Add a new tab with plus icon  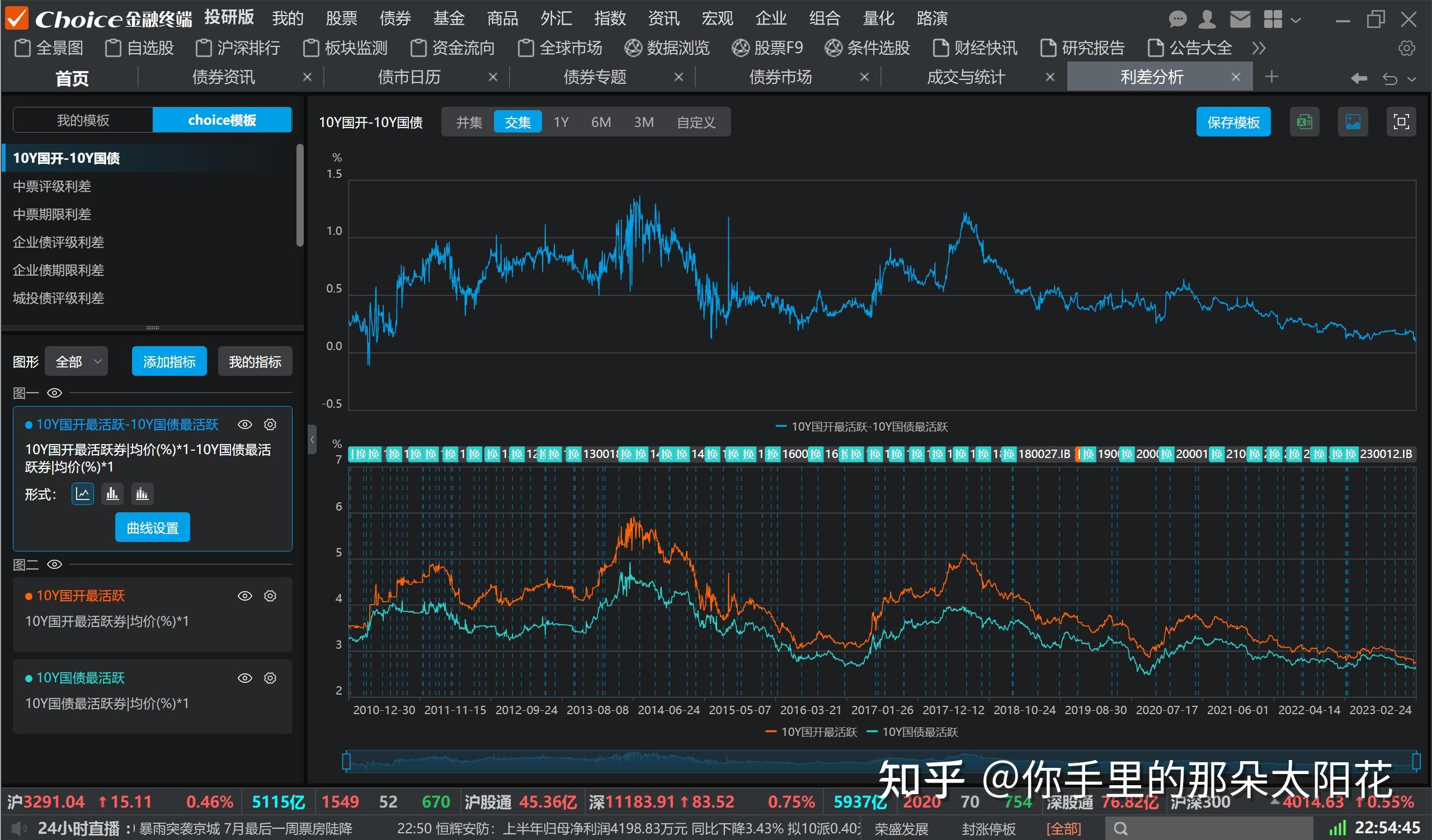pos(1272,76)
